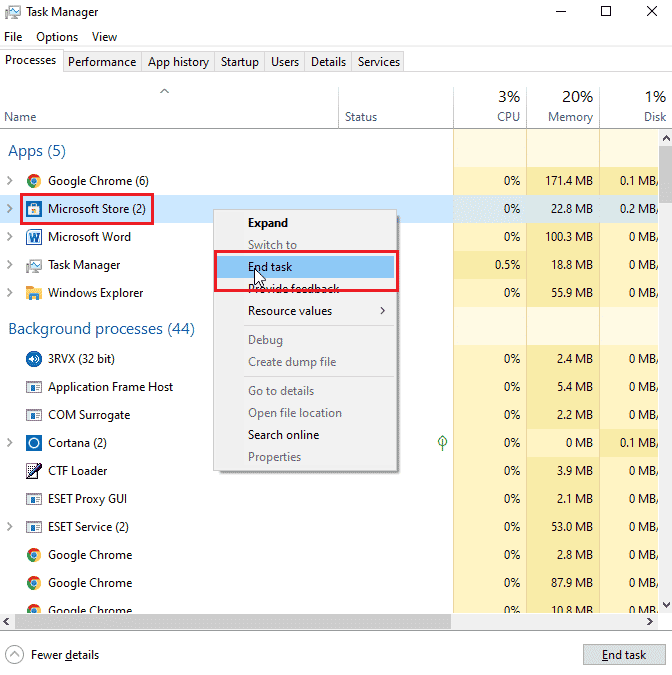Click the Apps (5) group heading
The image size is (672, 675).
(x=37, y=151)
